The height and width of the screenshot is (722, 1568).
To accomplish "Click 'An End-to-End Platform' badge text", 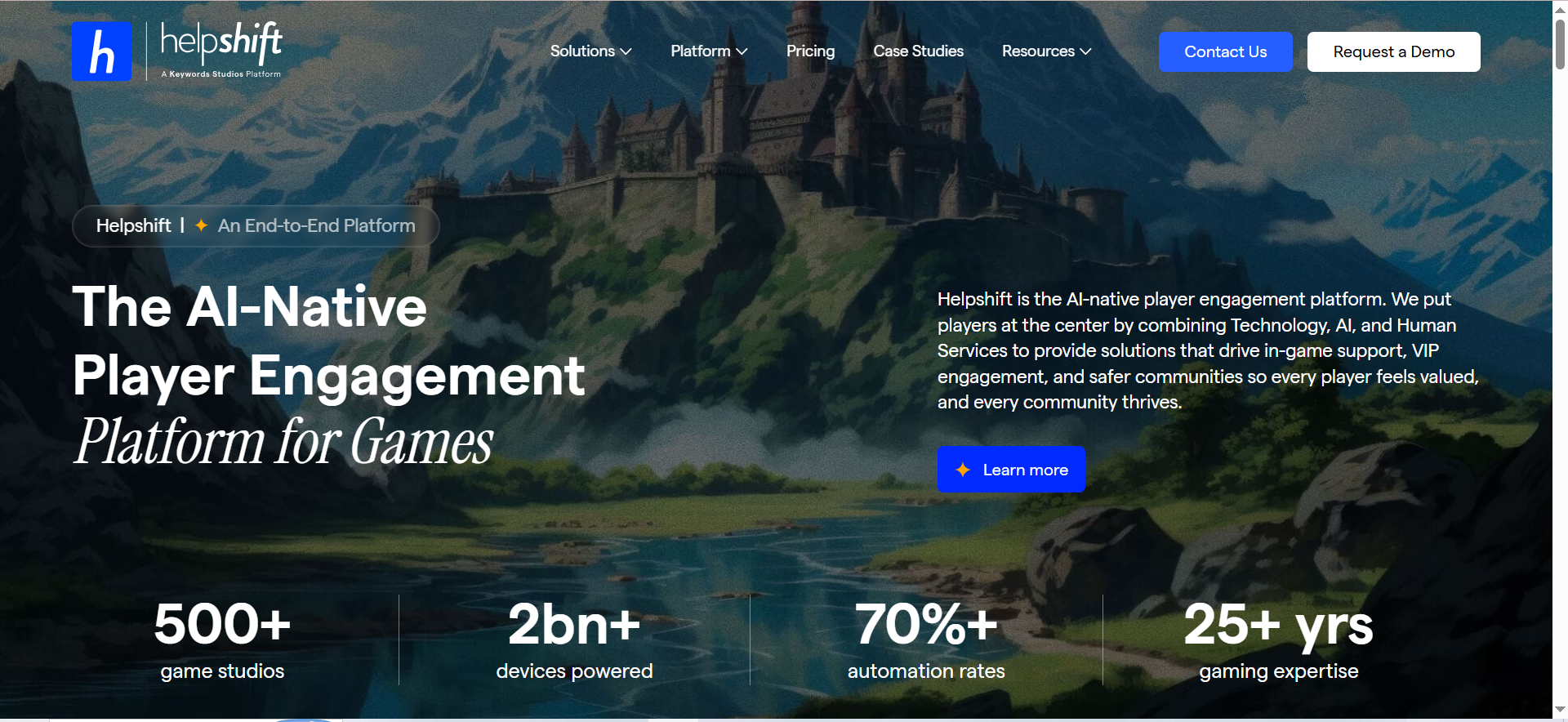I will tap(316, 225).
